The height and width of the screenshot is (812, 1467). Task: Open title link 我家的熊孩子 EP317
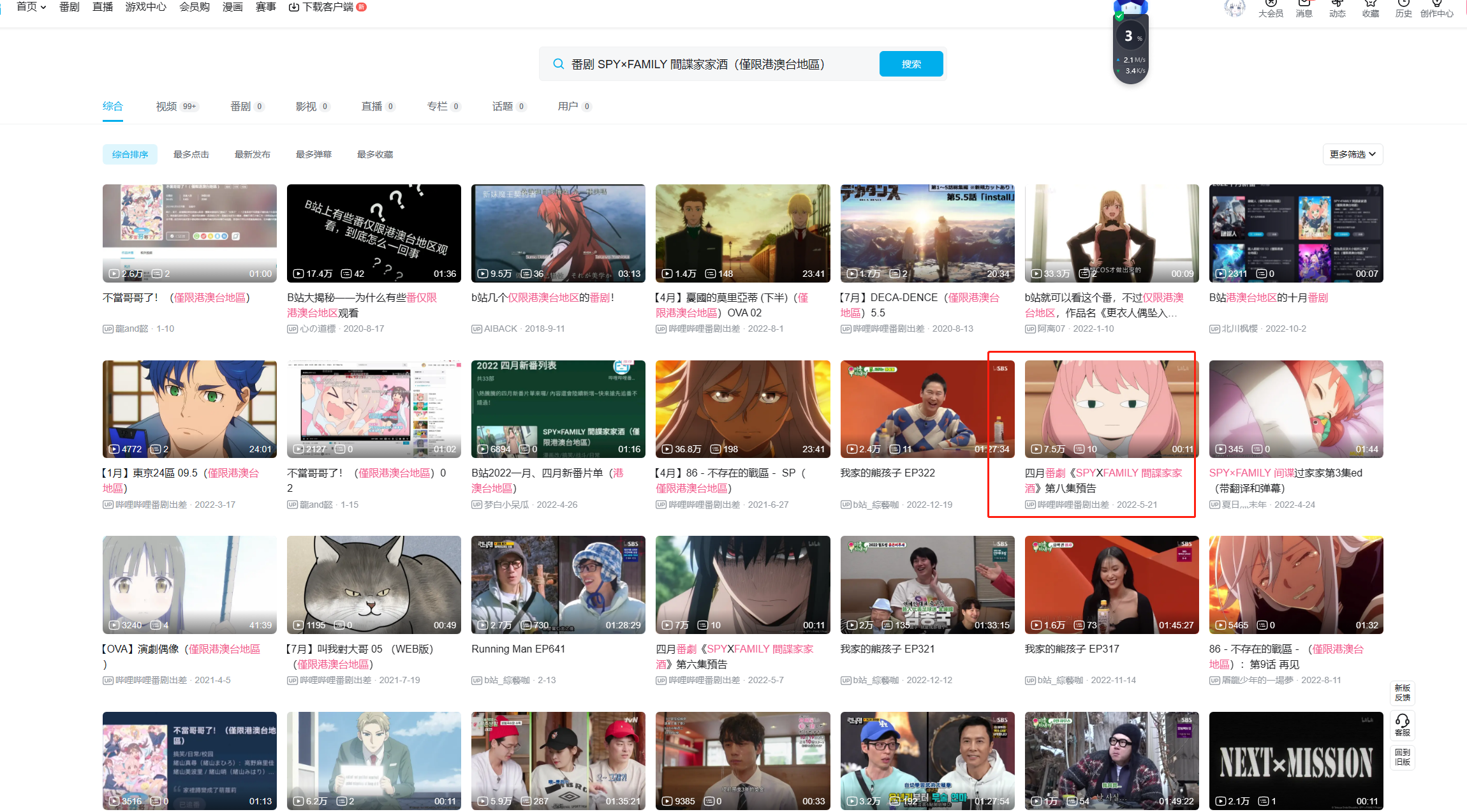tap(1072, 649)
